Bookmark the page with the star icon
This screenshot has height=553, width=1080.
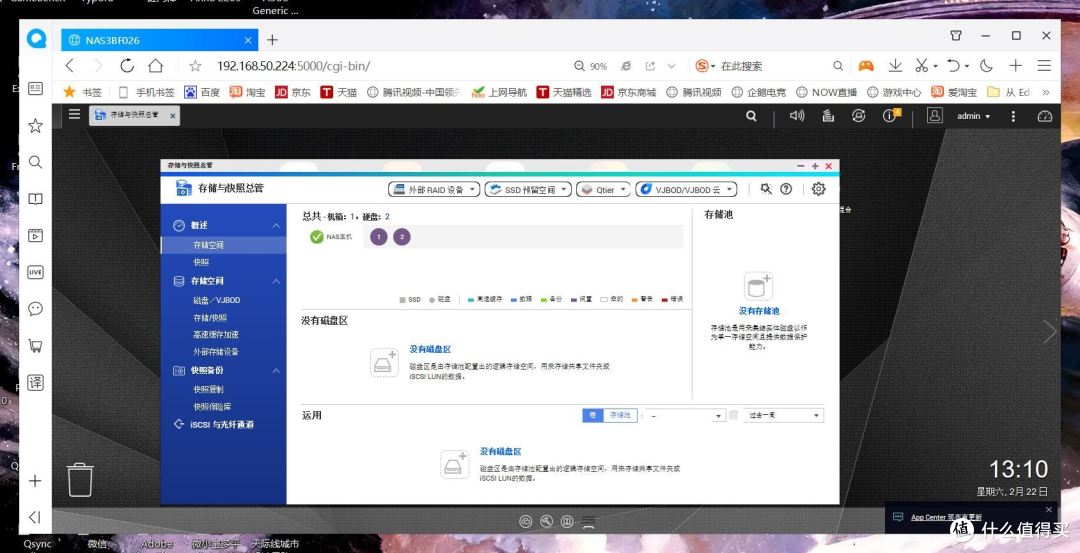tap(195, 66)
